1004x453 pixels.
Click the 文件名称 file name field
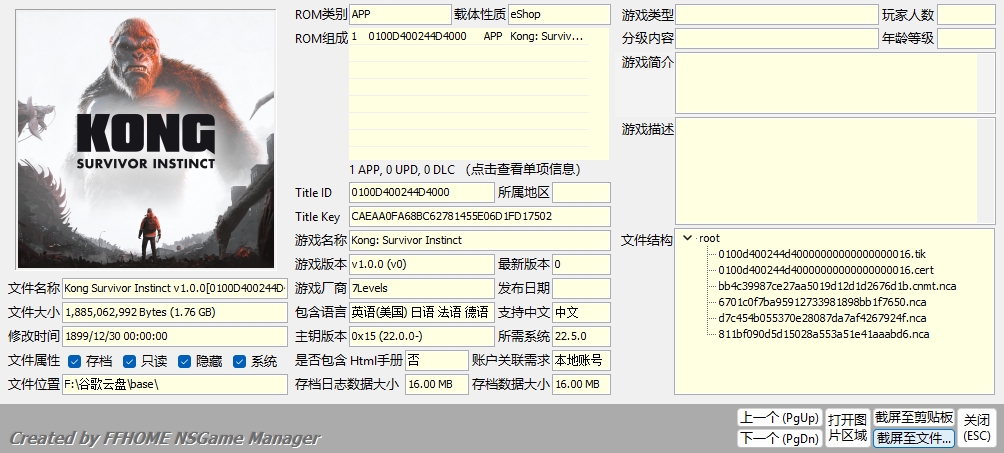pyautogui.click(x=175, y=288)
